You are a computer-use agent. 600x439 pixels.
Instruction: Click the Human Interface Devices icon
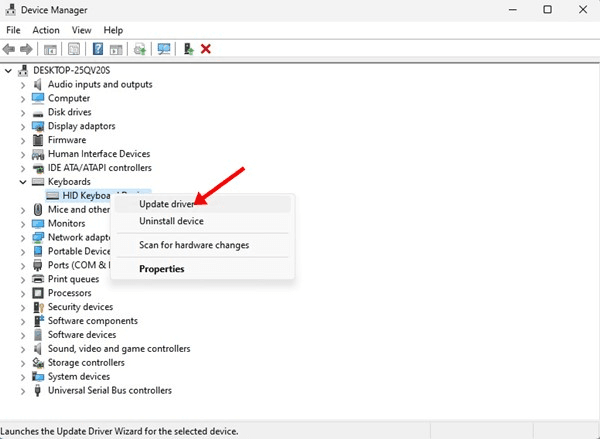coord(38,154)
